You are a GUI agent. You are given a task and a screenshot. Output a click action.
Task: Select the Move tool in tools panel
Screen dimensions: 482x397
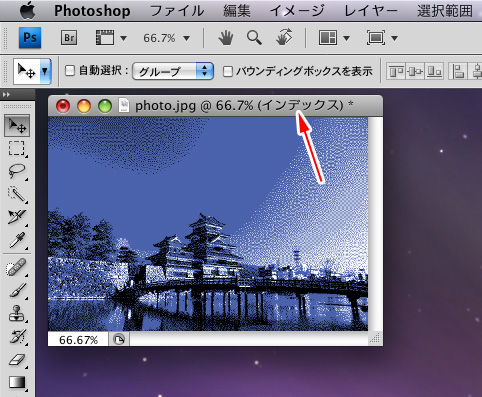tap(17, 125)
